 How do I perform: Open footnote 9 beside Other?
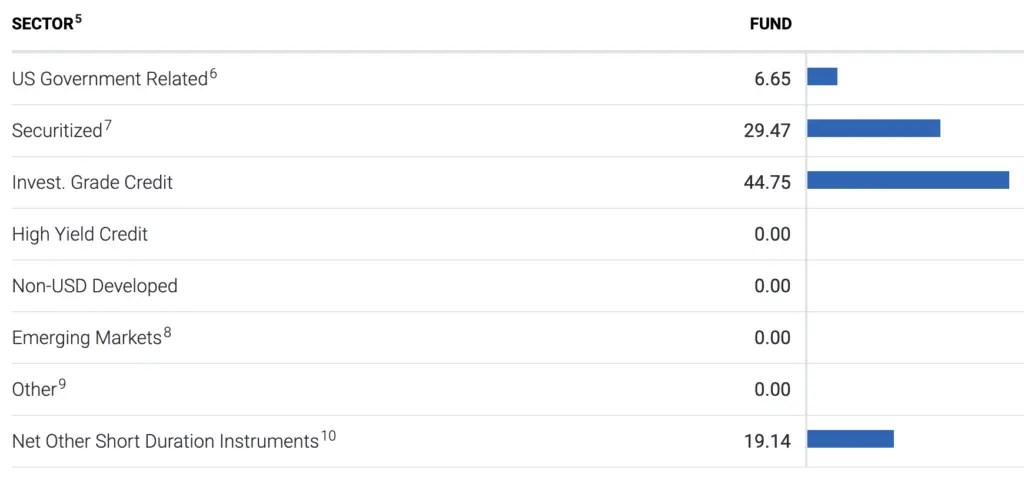click(x=62, y=385)
